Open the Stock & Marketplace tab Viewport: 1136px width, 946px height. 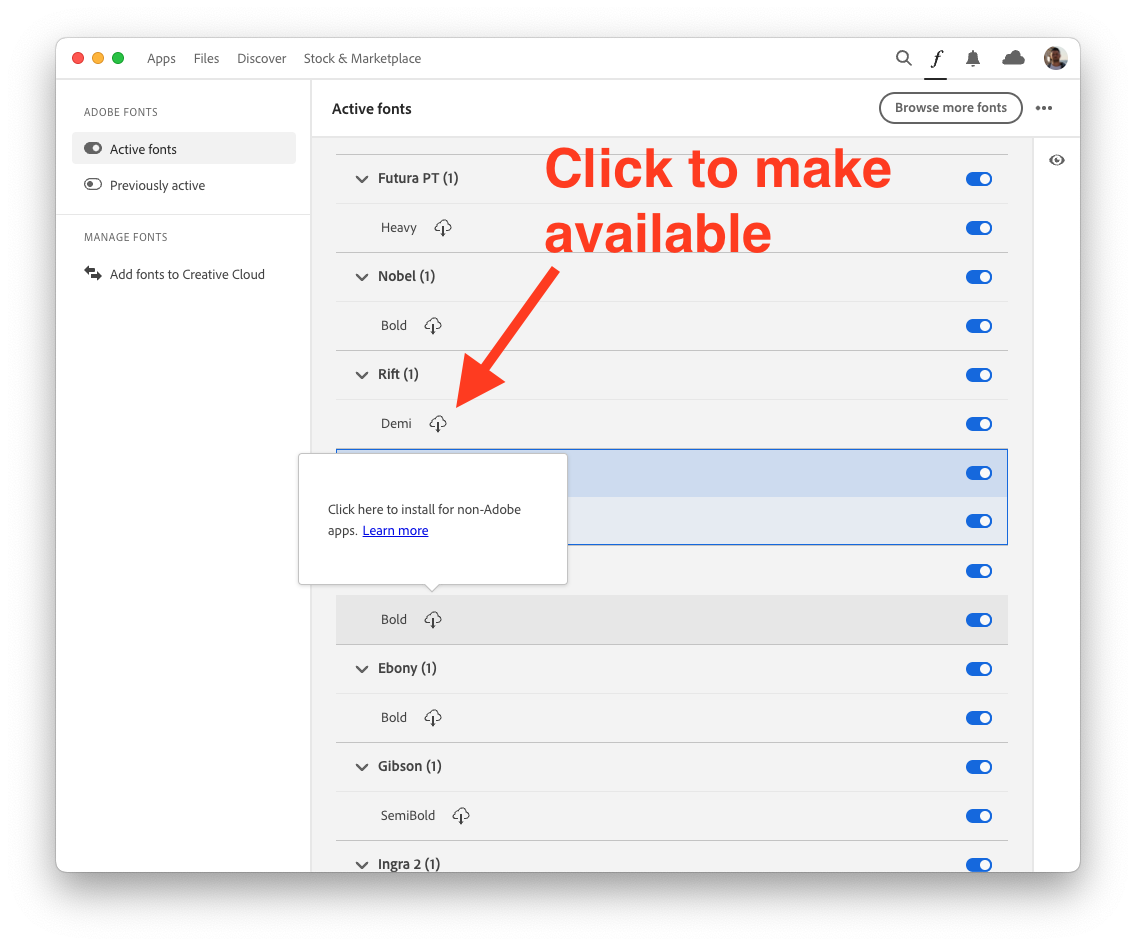tap(362, 59)
